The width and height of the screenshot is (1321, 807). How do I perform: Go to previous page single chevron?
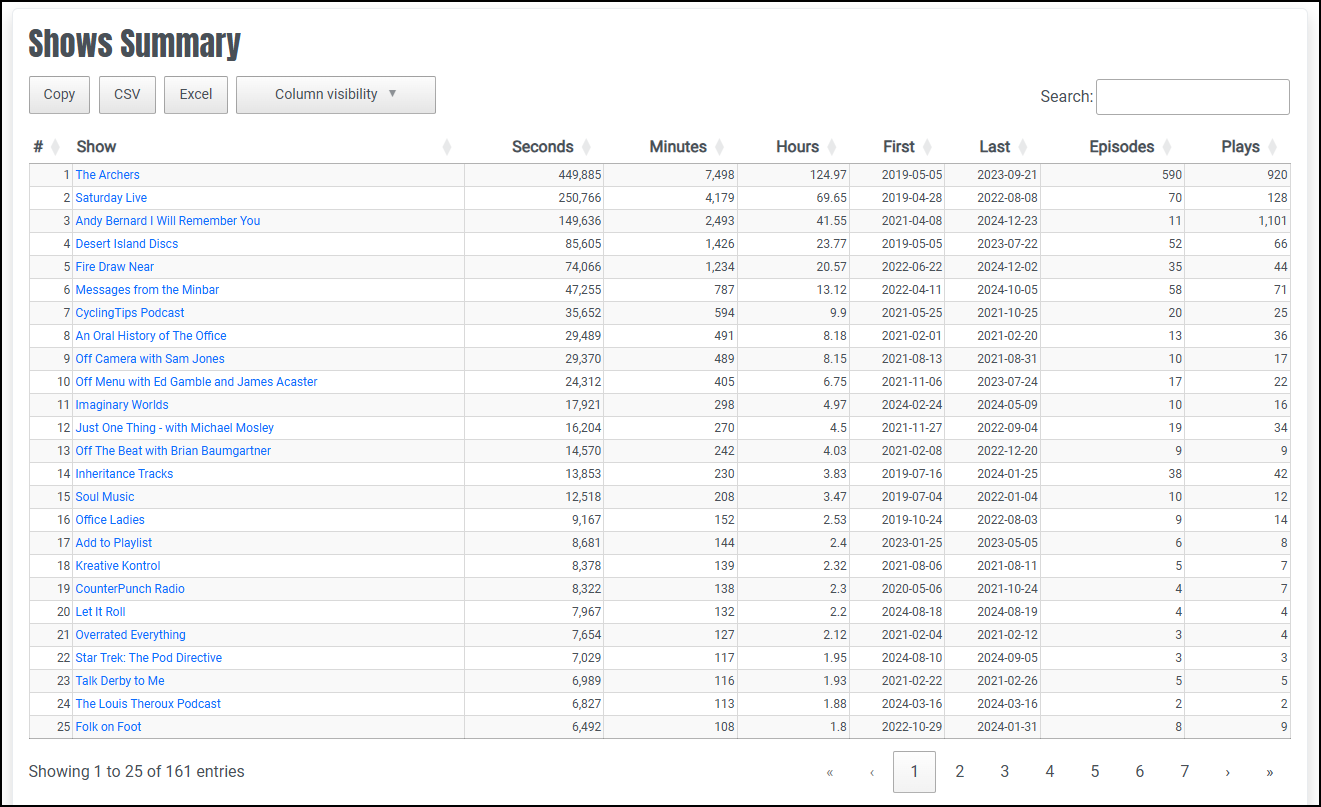[872, 772]
